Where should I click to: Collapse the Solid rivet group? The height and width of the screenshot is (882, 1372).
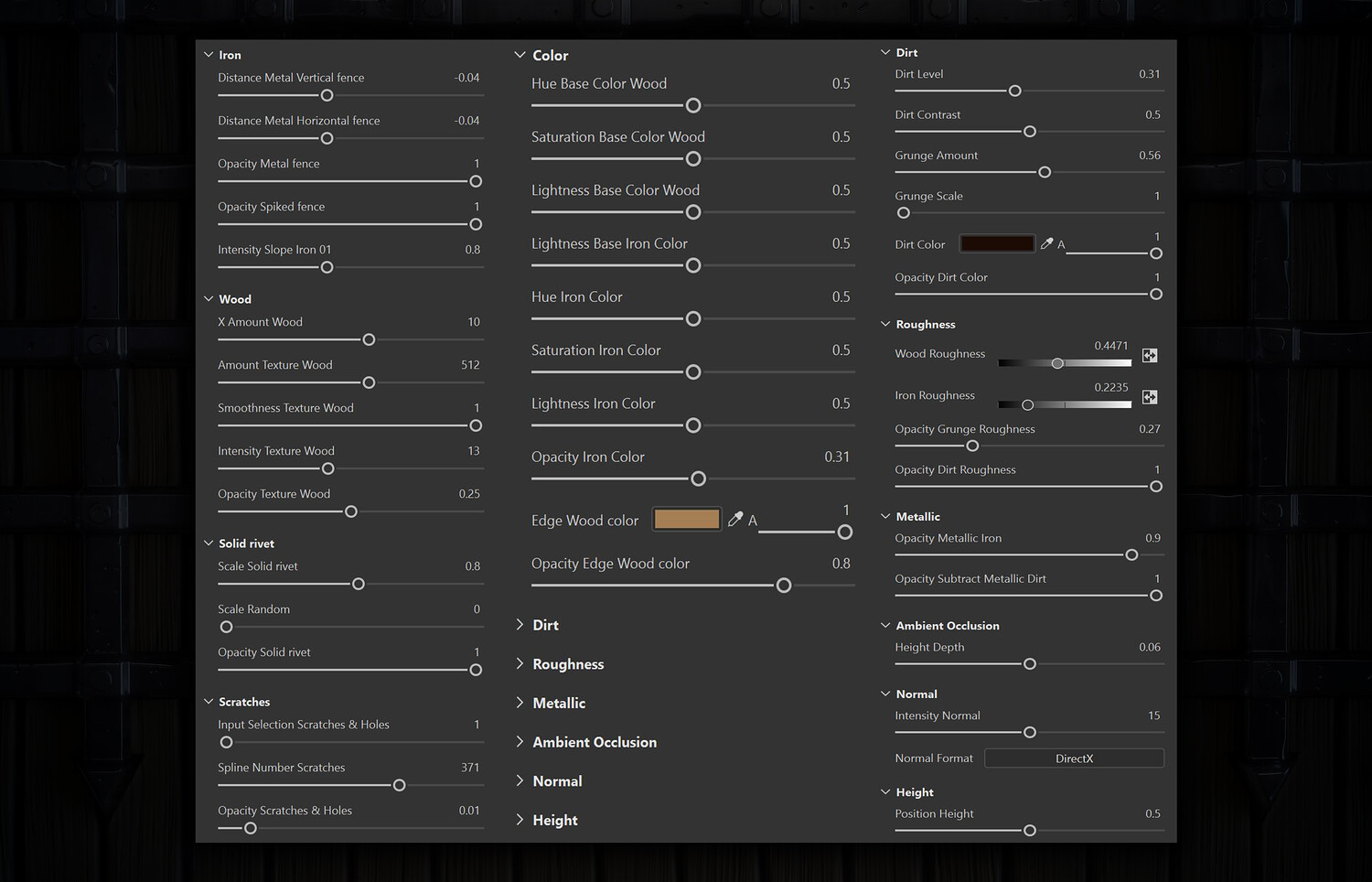209,543
